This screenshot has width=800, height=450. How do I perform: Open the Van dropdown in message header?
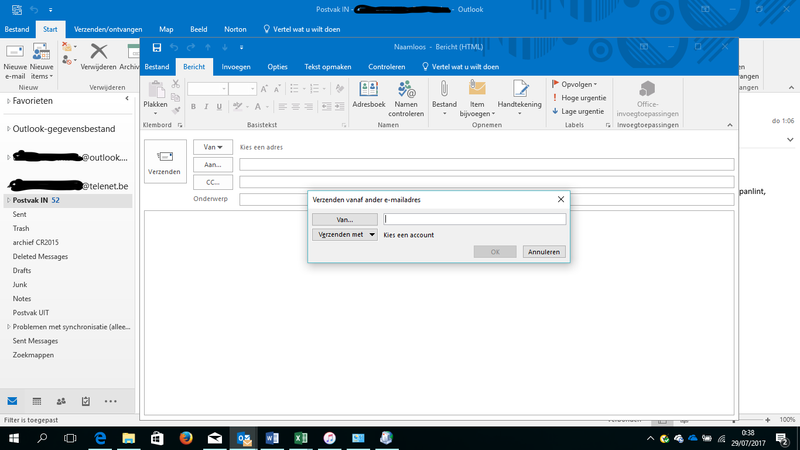coord(213,147)
